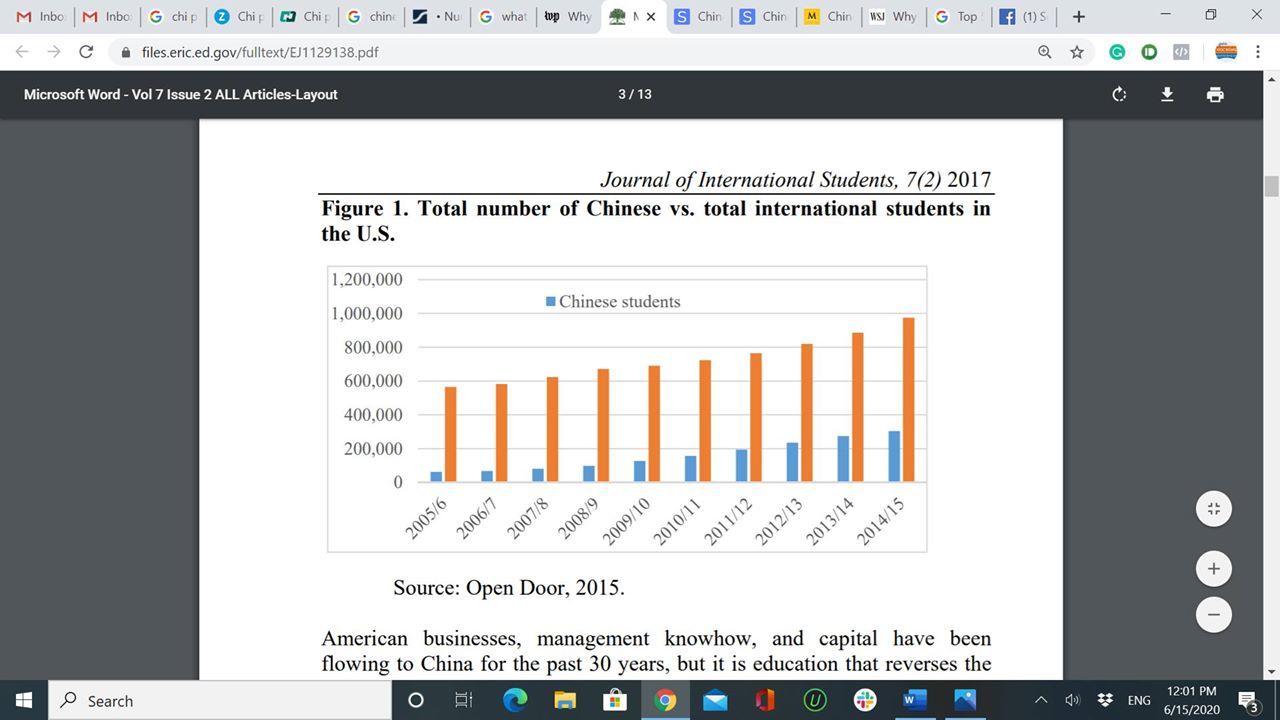This screenshot has width=1280, height=720.
Task: Open the Windows Start menu
Action: click(23, 700)
